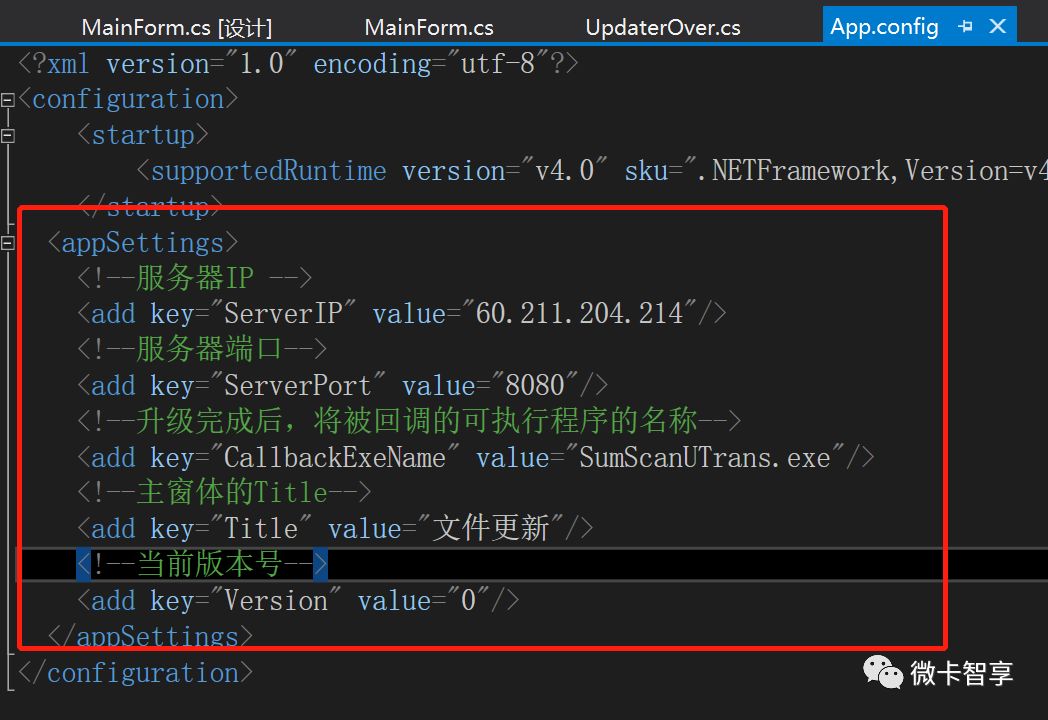
Task: Collapse the startup element outline
Action: pos(8,136)
